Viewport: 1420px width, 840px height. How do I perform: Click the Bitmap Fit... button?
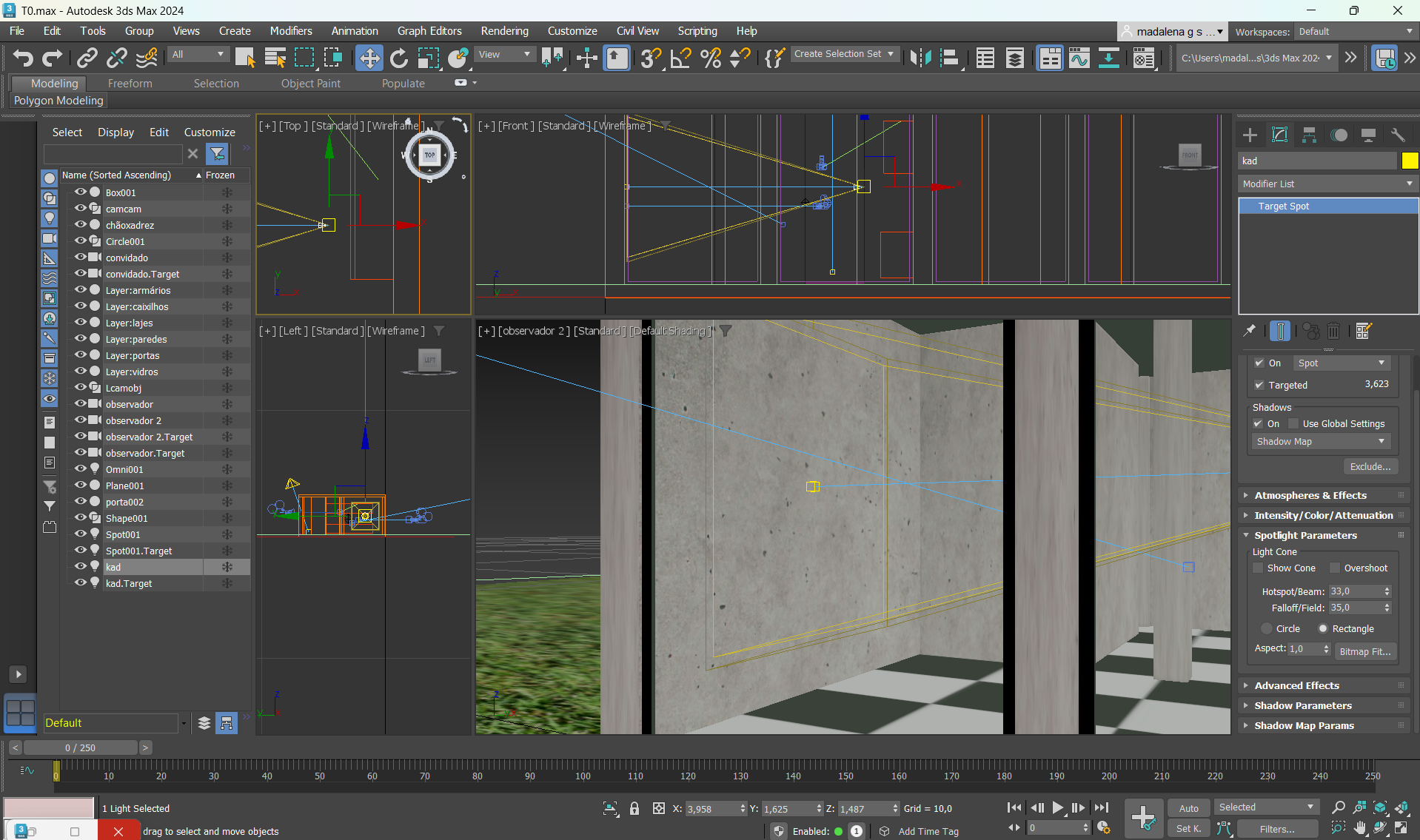[1364, 652]
